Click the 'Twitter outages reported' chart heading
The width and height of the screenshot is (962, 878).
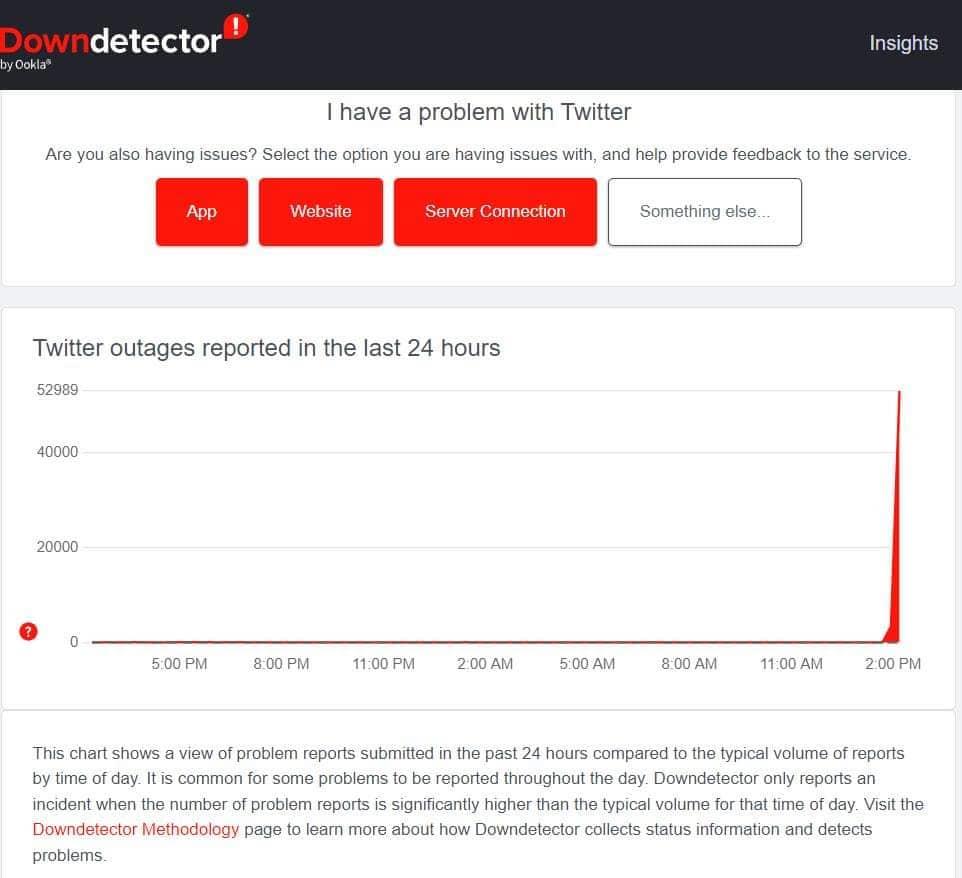[x=266, y=348]
